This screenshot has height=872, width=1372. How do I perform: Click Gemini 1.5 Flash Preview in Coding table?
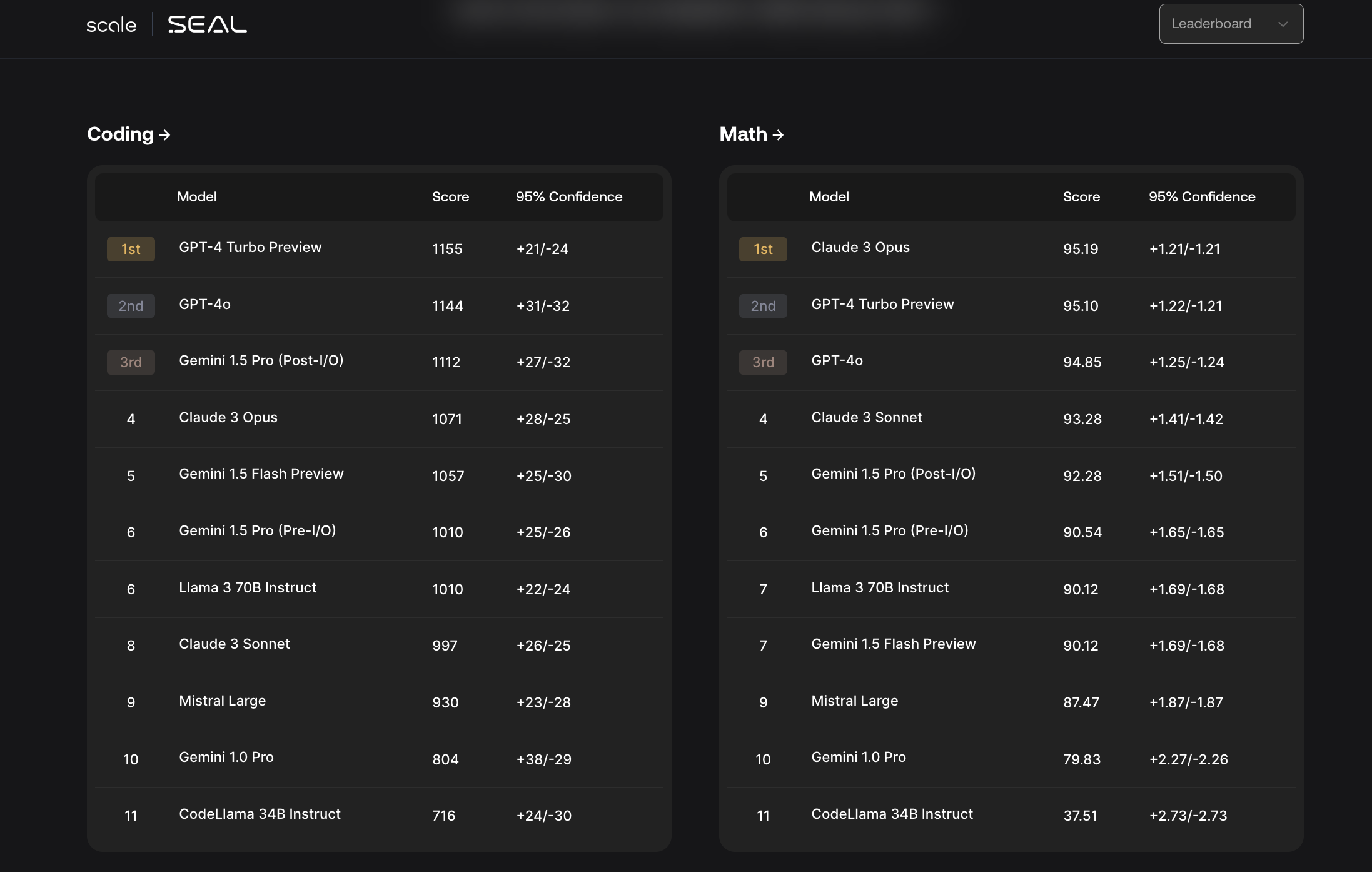261,474
